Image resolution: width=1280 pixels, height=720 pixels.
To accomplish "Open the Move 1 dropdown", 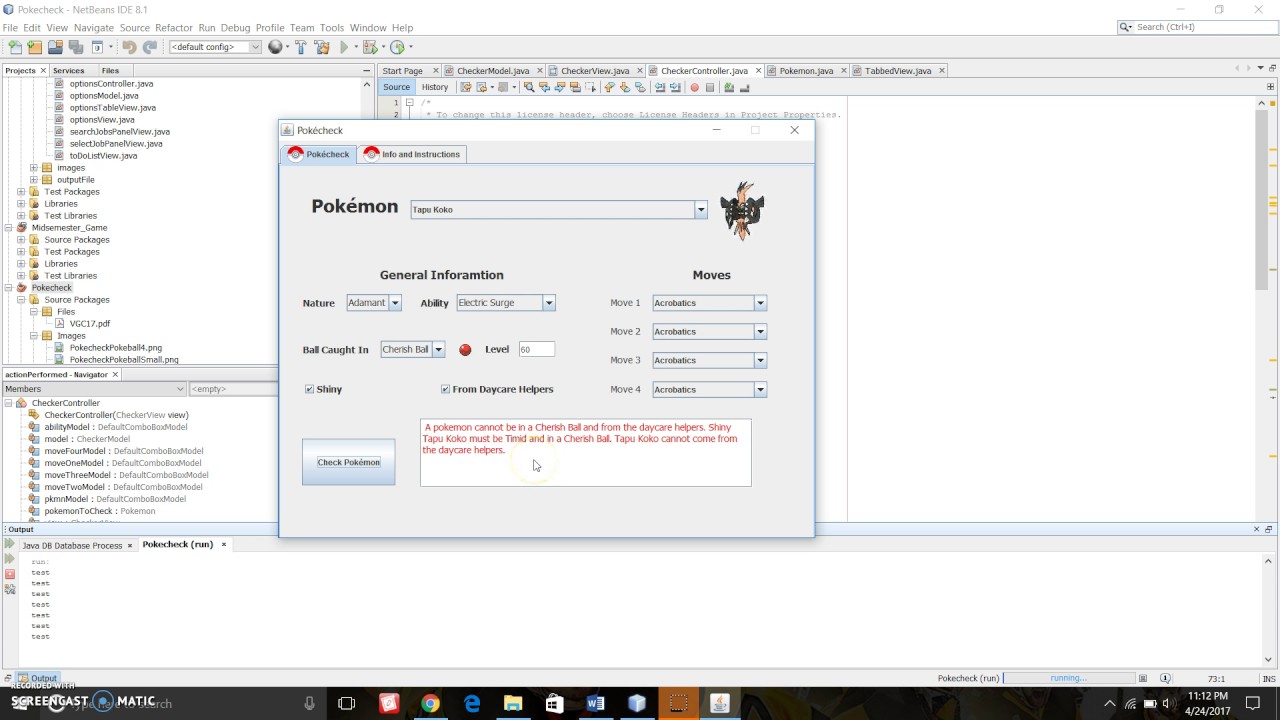I will pyautogui.click(x=760, y=303).
